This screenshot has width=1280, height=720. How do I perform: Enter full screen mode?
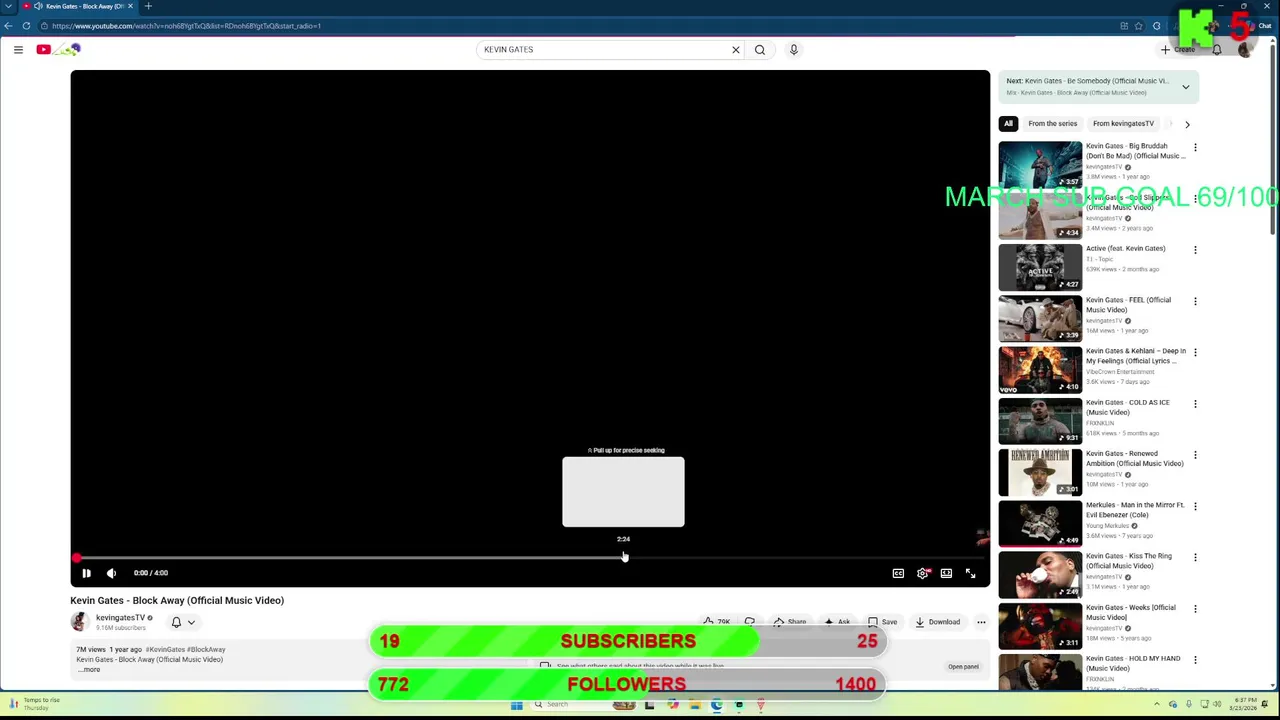click(x=970, y=573)
